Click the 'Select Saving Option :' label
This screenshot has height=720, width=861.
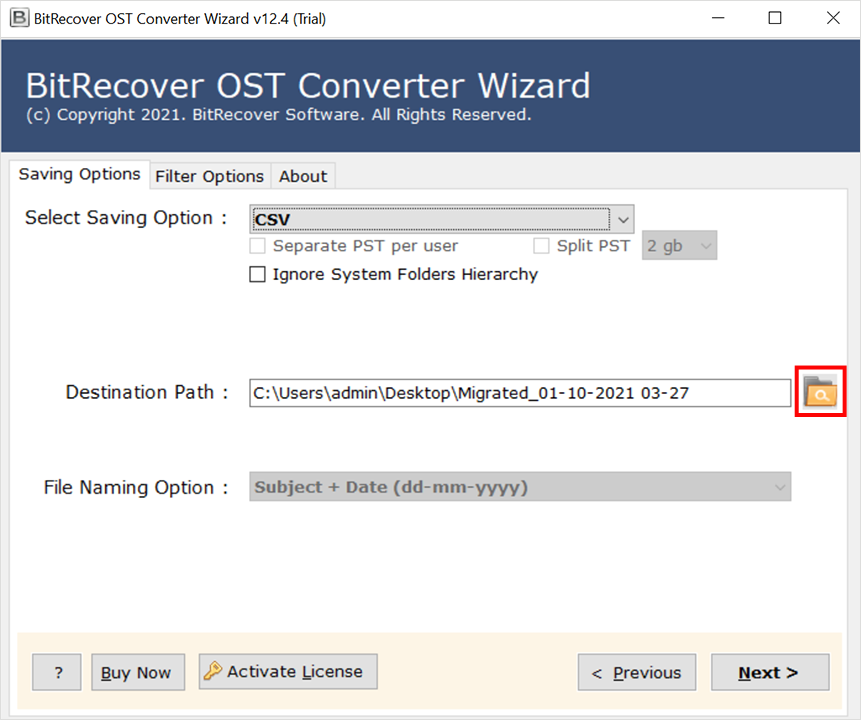coord(126,217)
